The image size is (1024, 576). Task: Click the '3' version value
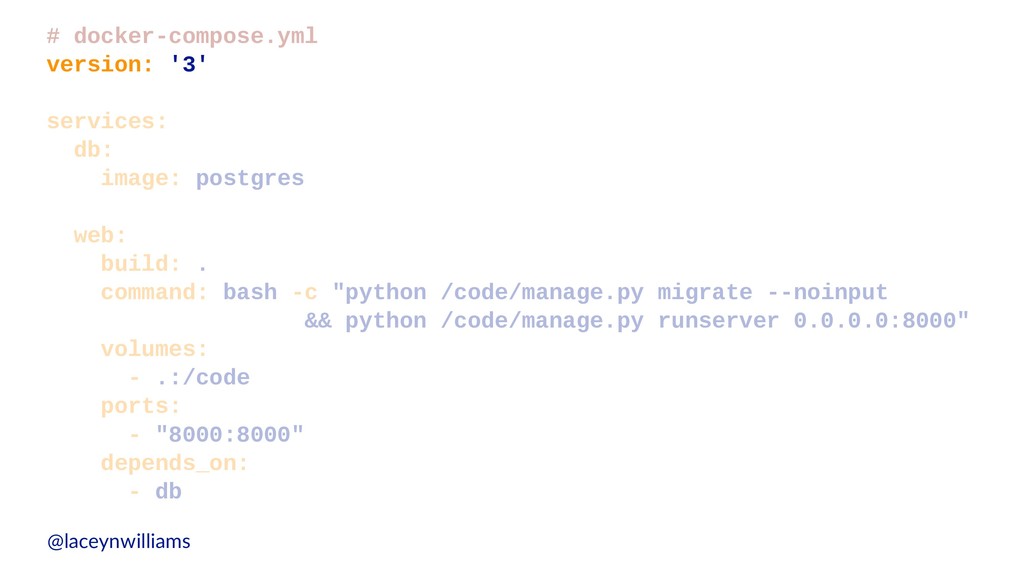189,64
